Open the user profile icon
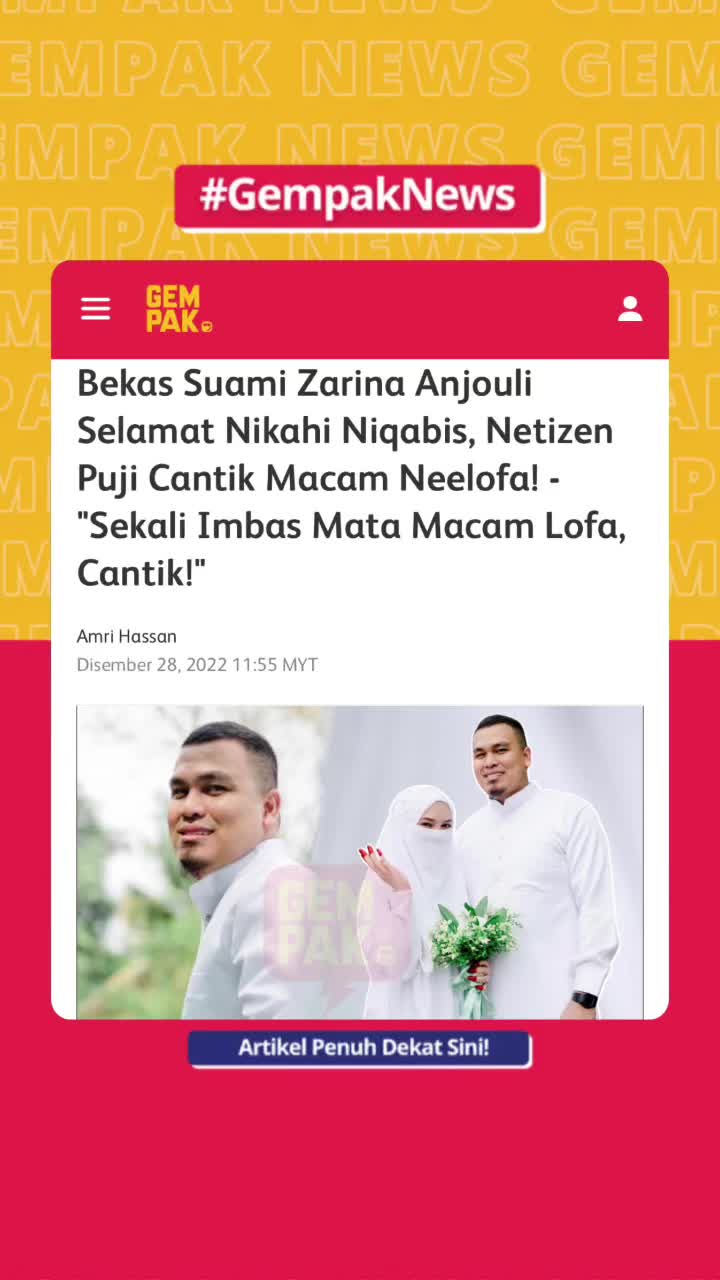 point(630,309)
